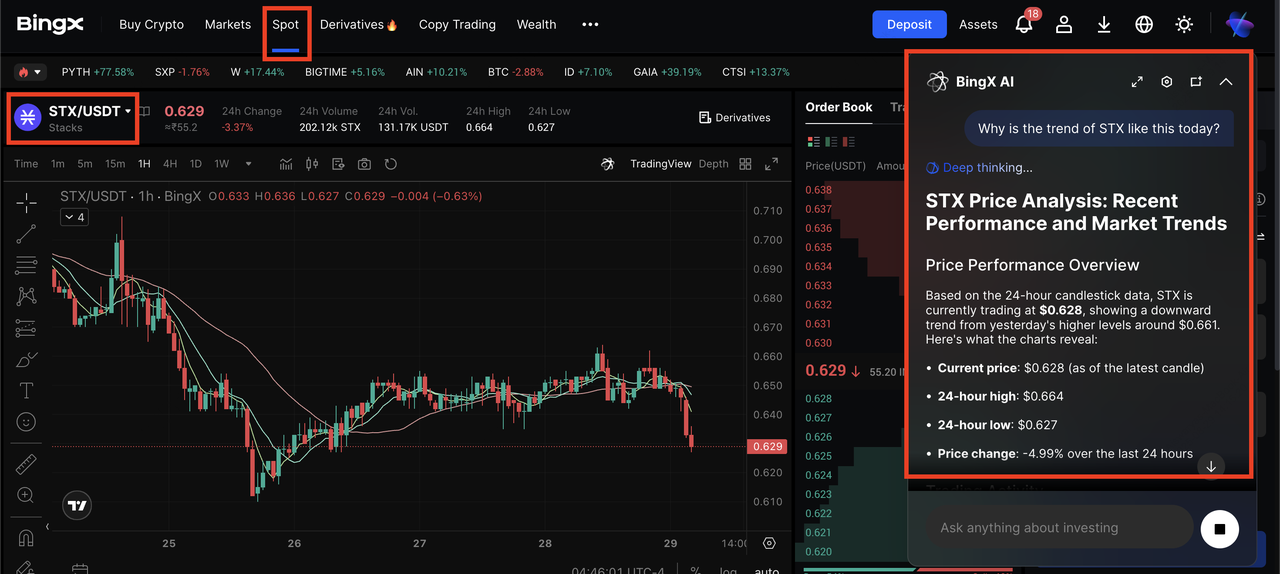Open the chart order display settings icon
Viewport: 1280px width, 574px height.
(x=338, y=164)
